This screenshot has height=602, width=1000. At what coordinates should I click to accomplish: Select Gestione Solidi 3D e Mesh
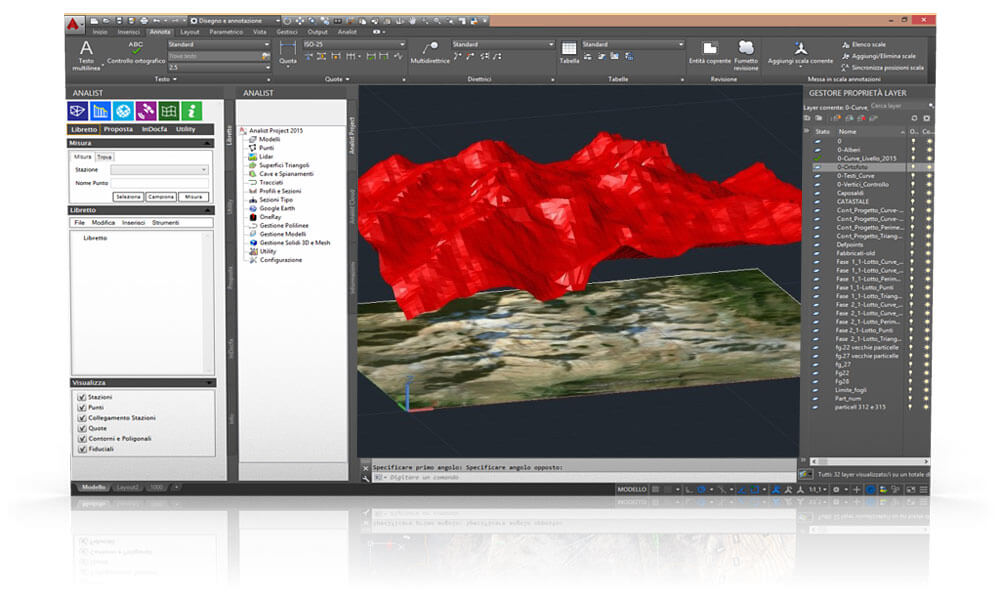pyautogui.click(x=290, y=243)
